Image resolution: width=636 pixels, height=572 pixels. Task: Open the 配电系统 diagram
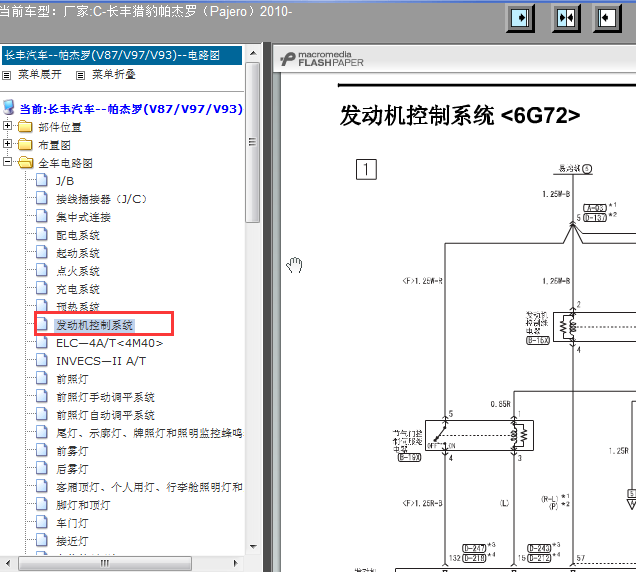tap(78, 235)
